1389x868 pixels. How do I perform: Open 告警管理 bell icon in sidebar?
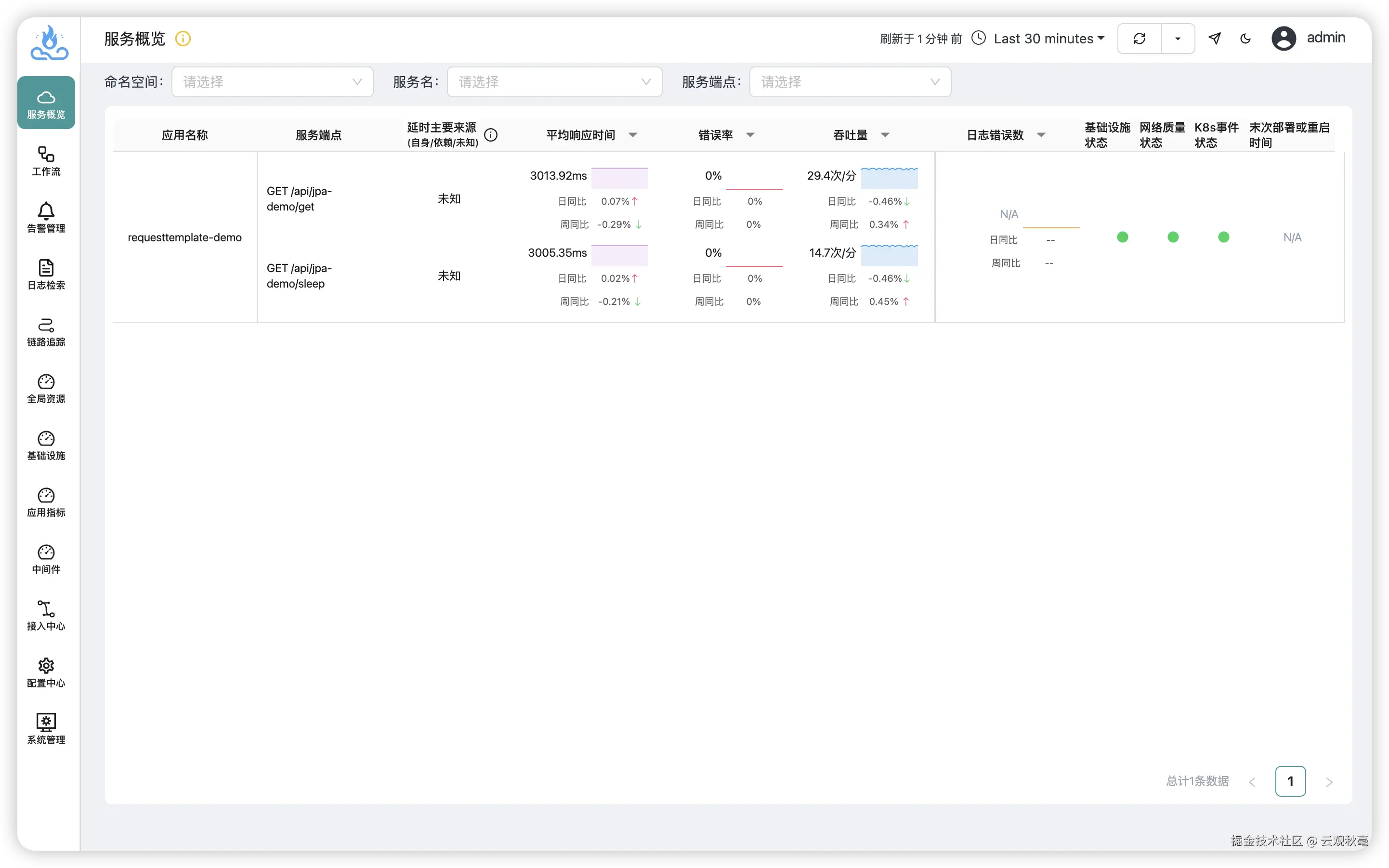coord(46,217)
